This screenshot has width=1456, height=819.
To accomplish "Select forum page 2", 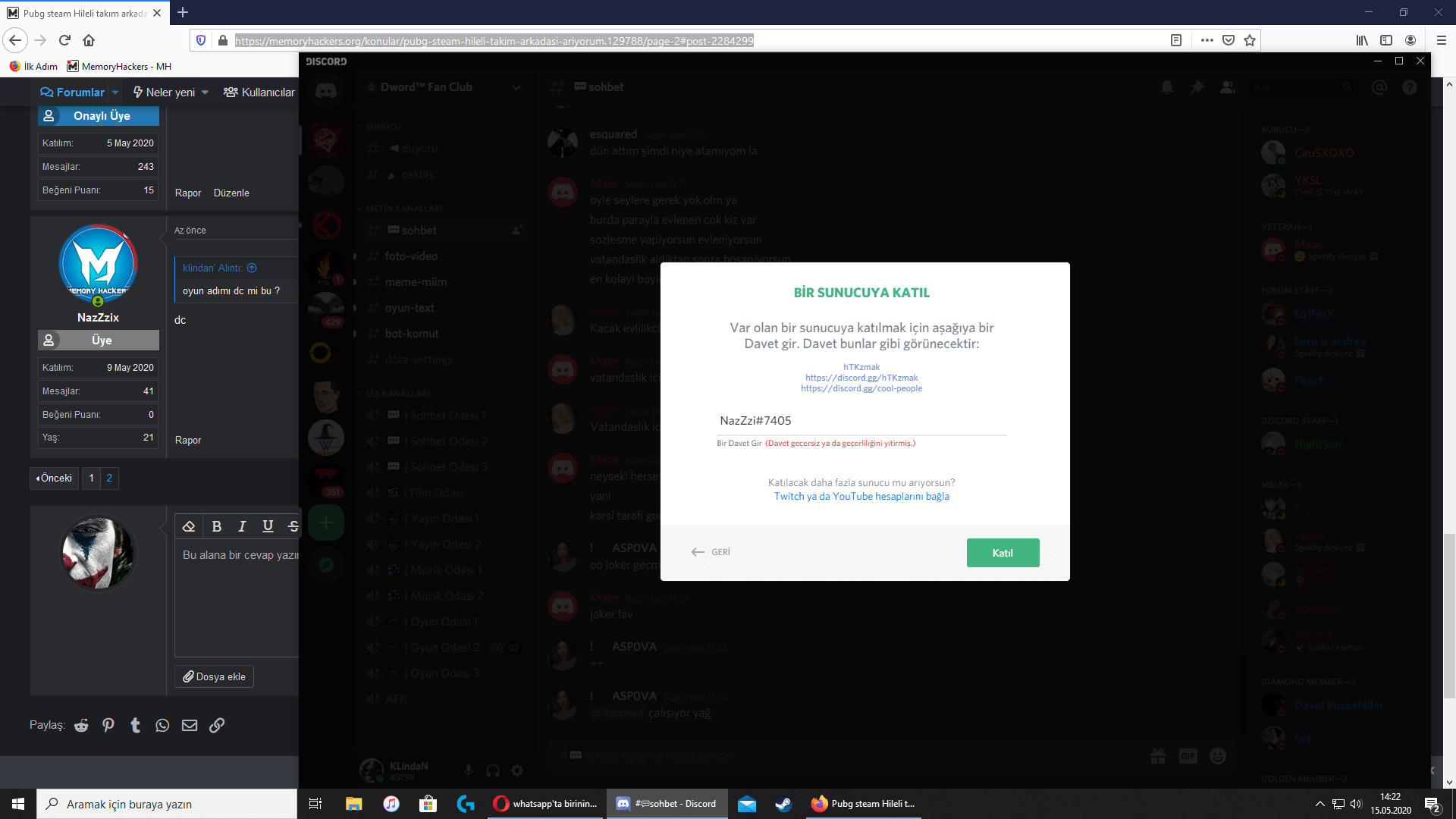I will tap(109, 478).
